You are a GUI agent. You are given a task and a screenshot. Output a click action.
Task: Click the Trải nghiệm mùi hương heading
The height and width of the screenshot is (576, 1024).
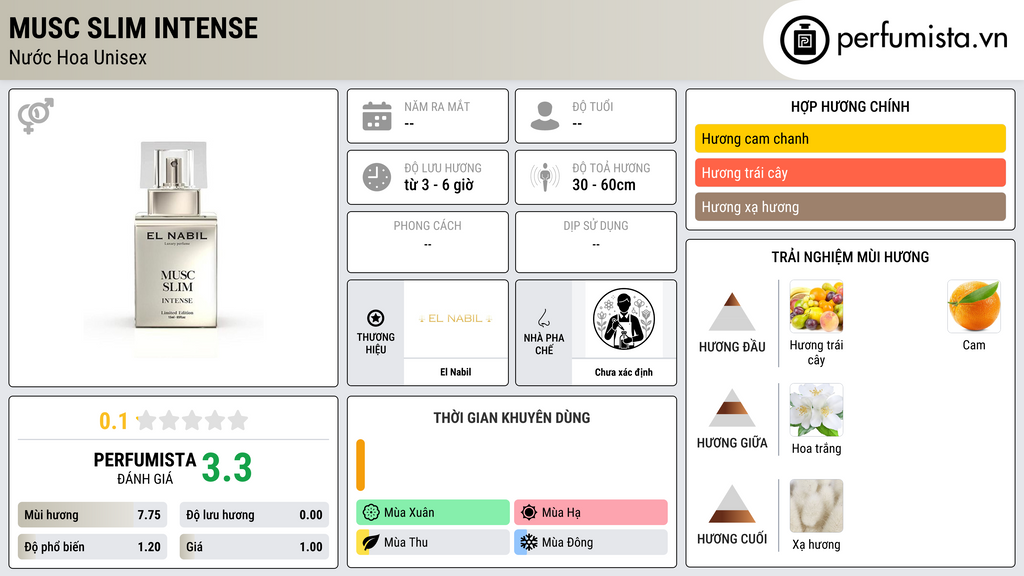pyautogui.click(x=850, y=257)
